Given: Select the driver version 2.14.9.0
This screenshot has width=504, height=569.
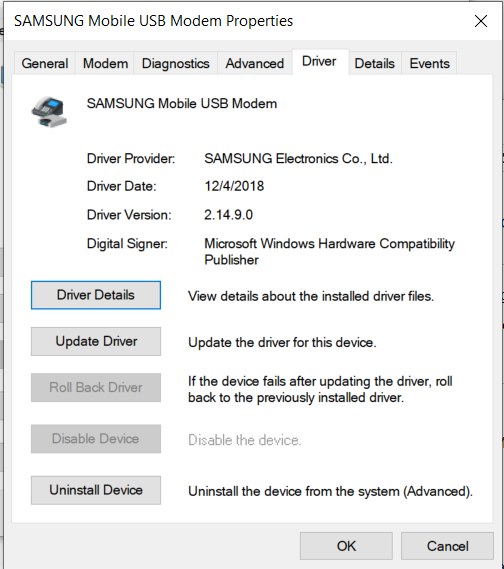Looking at the screenshot, I should [229, 215].
